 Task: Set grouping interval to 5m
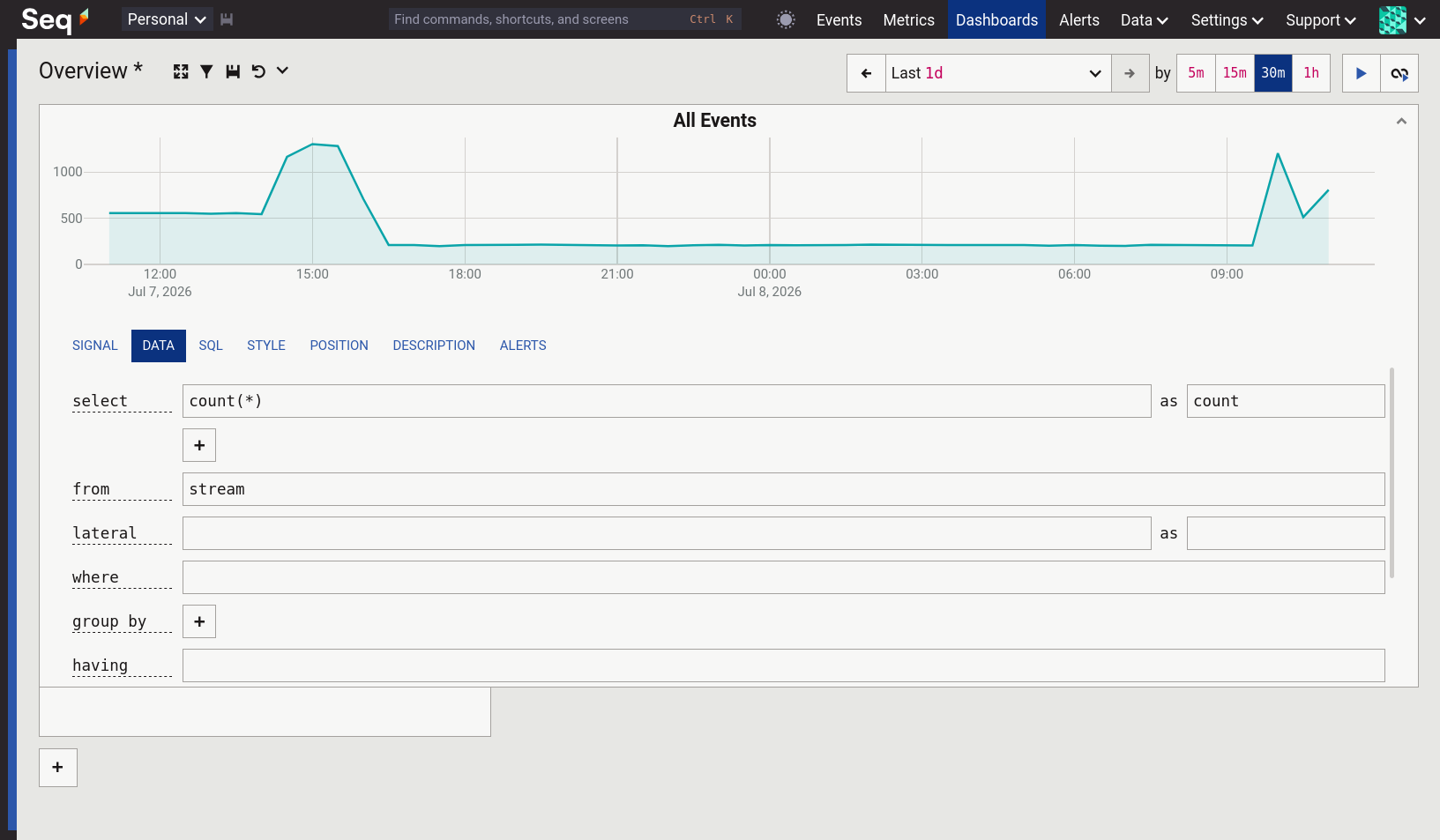(1196, 73)
